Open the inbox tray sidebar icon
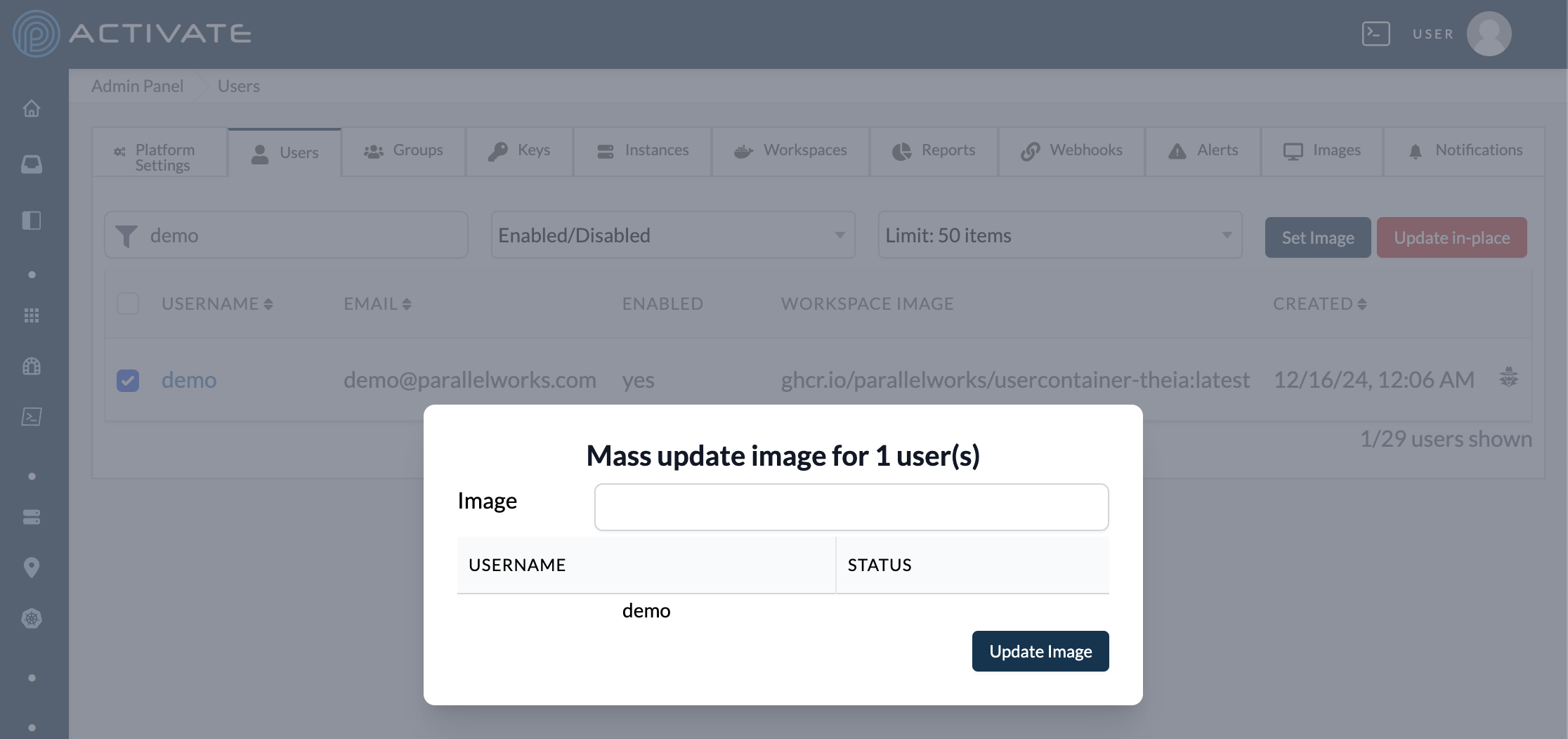The width and height of the screenshot is (1568, 739). (32, 164)
